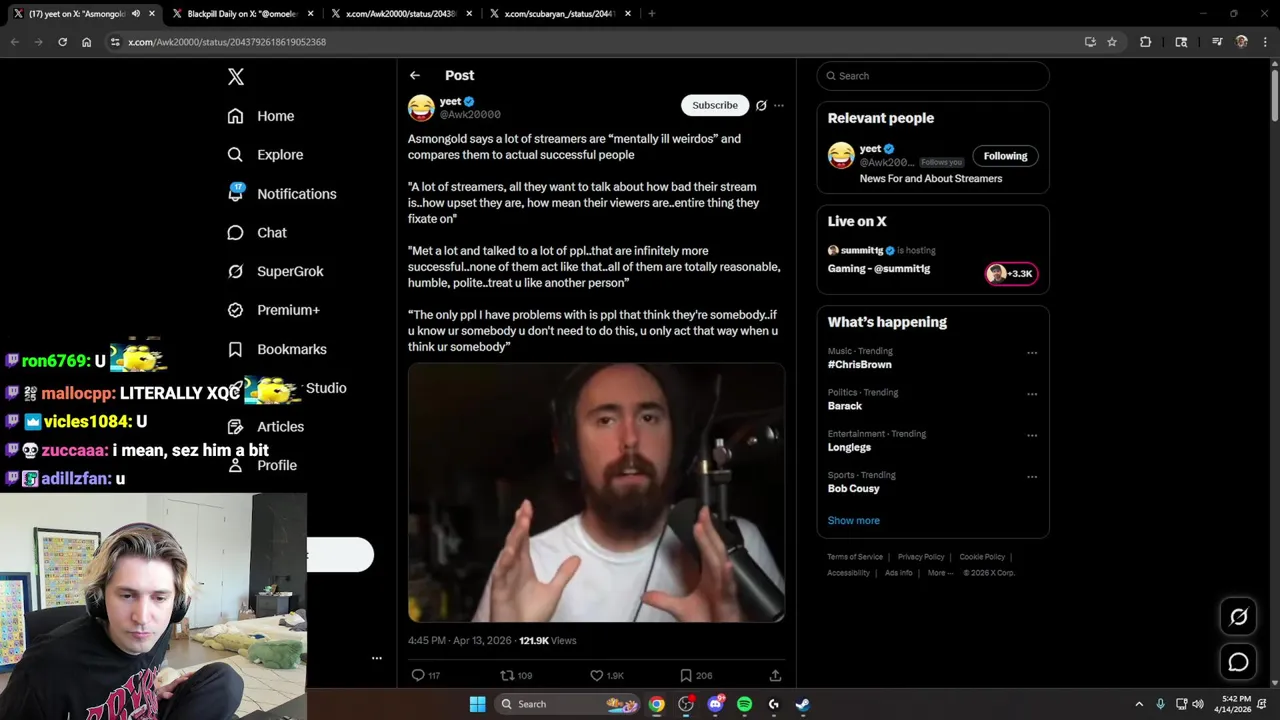Open Profile from the sidebar
1280x720 pixels.
[262, 466]
